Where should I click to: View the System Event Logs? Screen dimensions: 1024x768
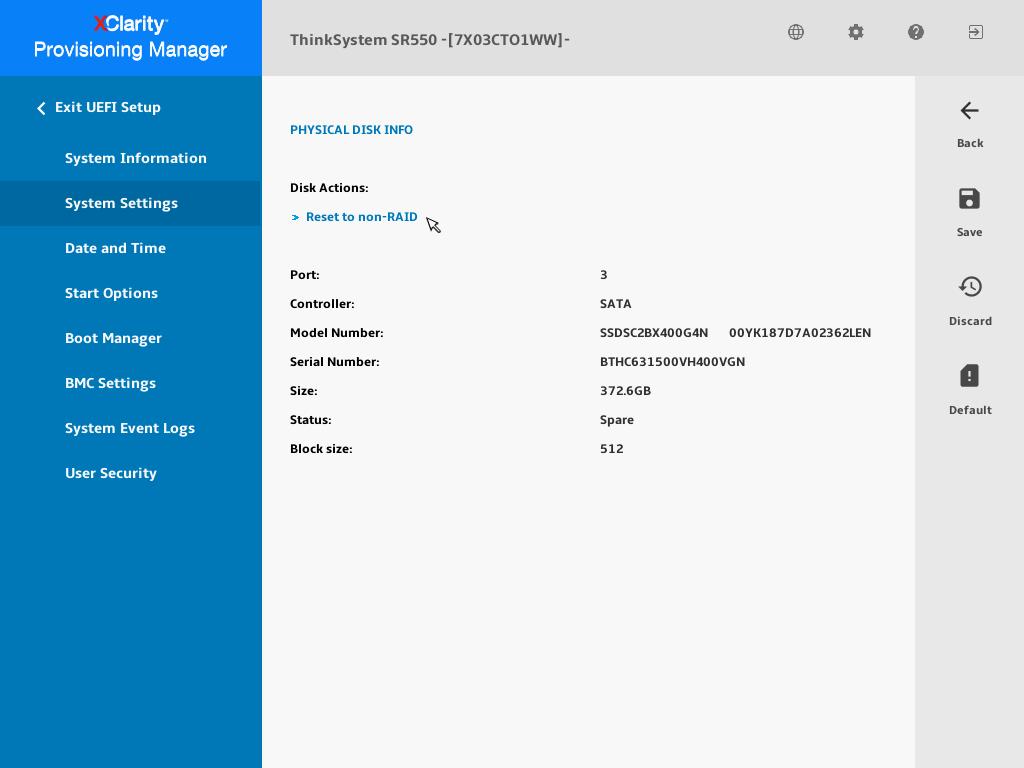click(130, 428)
